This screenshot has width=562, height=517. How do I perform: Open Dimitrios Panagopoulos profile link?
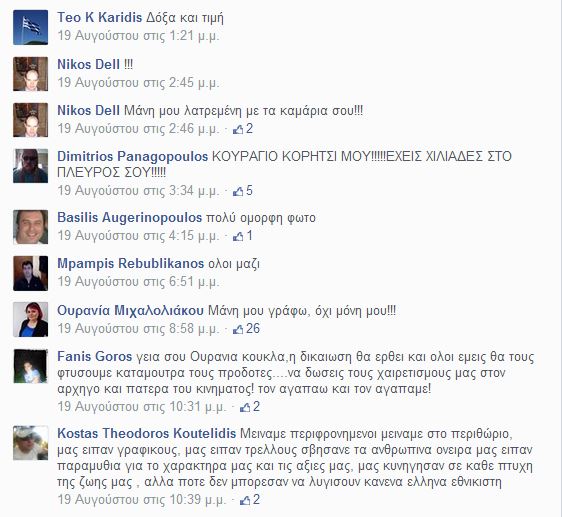coord(133,156)
